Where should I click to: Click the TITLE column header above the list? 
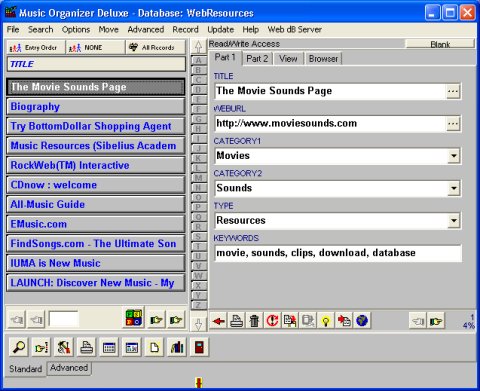96,64
